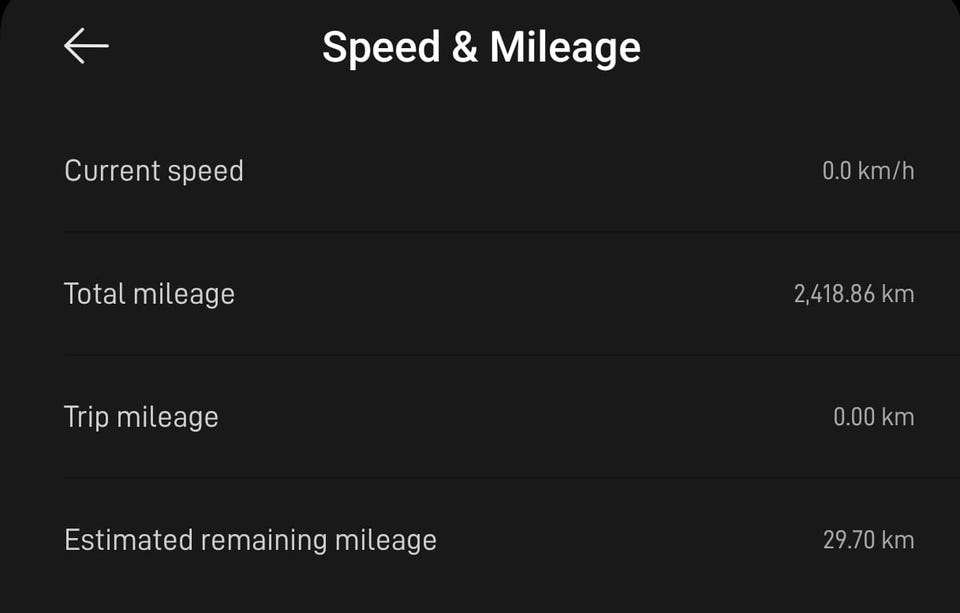960x613 pixels.
Task: Select the "Estimated remaining mileage" label
Action: 250,540
